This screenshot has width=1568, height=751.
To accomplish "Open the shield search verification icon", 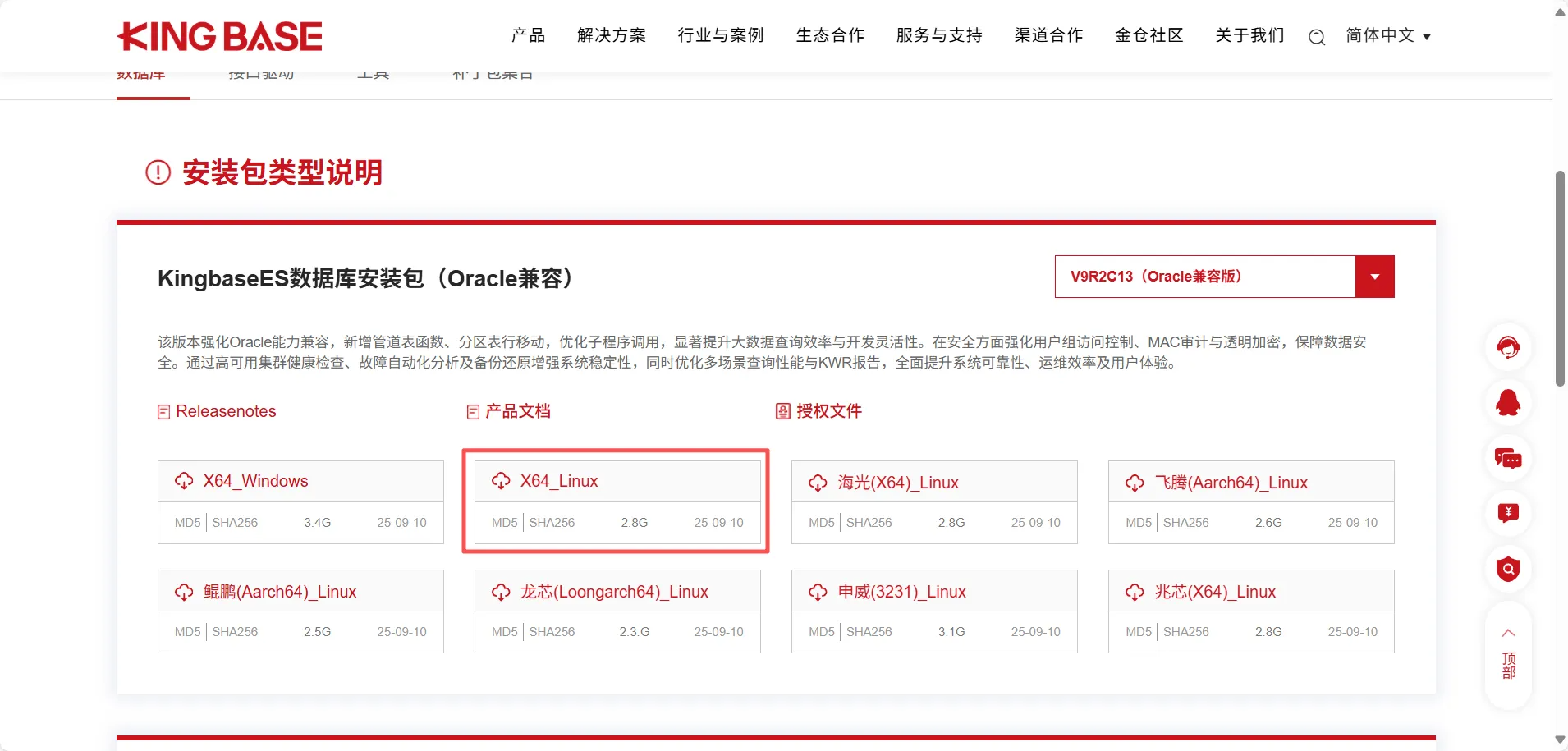I will (x=1507, y=568).
